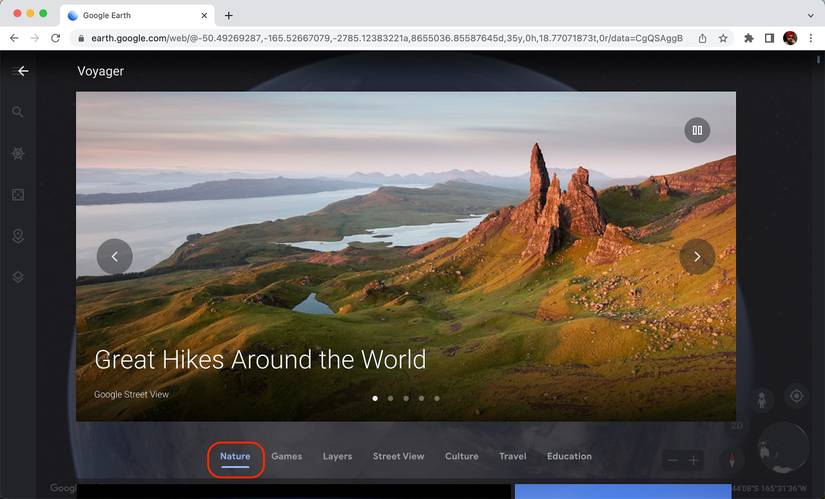The image size is (825, 499).
Task: Reload the Google Earth page
Action: (55, 38)
